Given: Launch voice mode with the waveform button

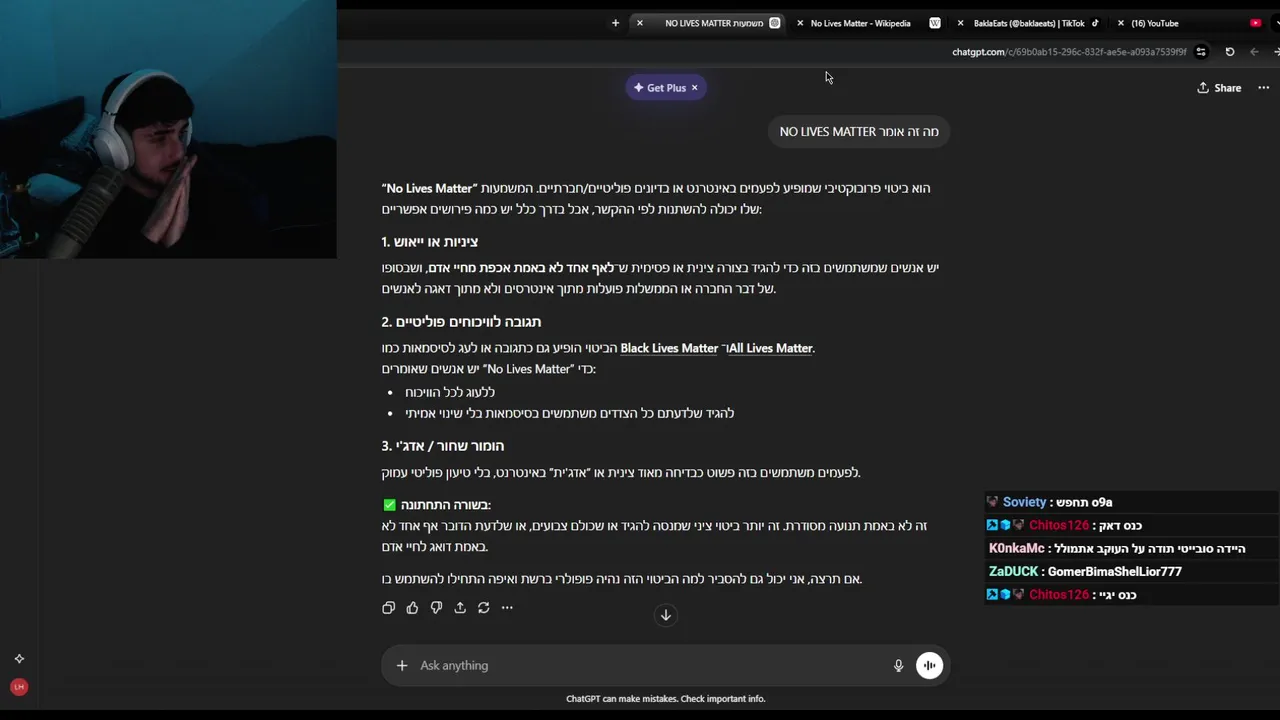Looking at the screenshot, I should [929, 665].
